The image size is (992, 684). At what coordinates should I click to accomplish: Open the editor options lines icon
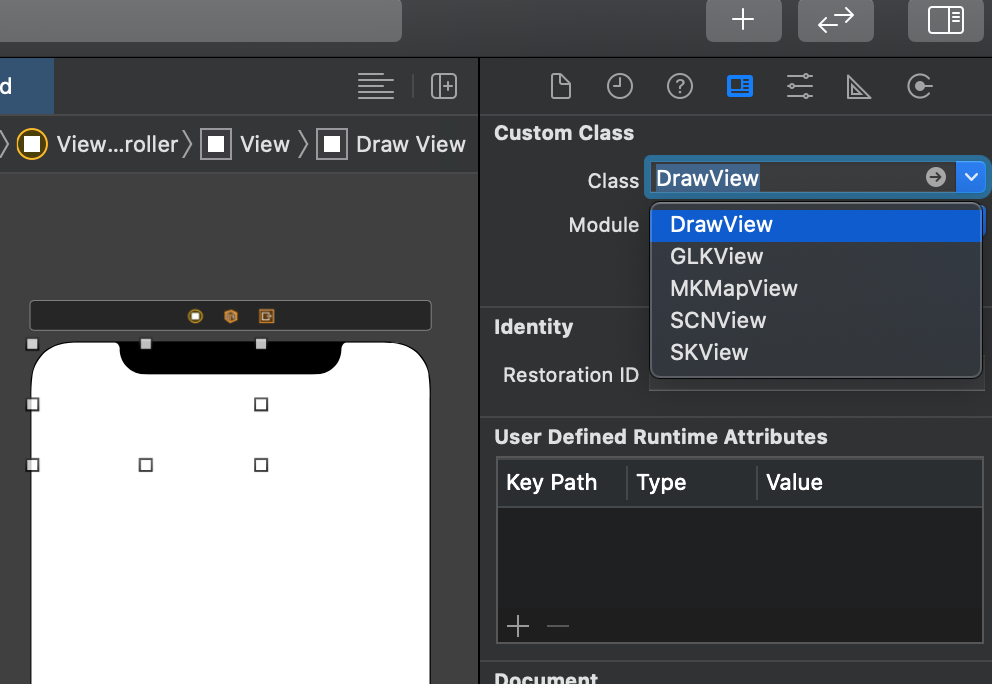(x=376, y=86)
